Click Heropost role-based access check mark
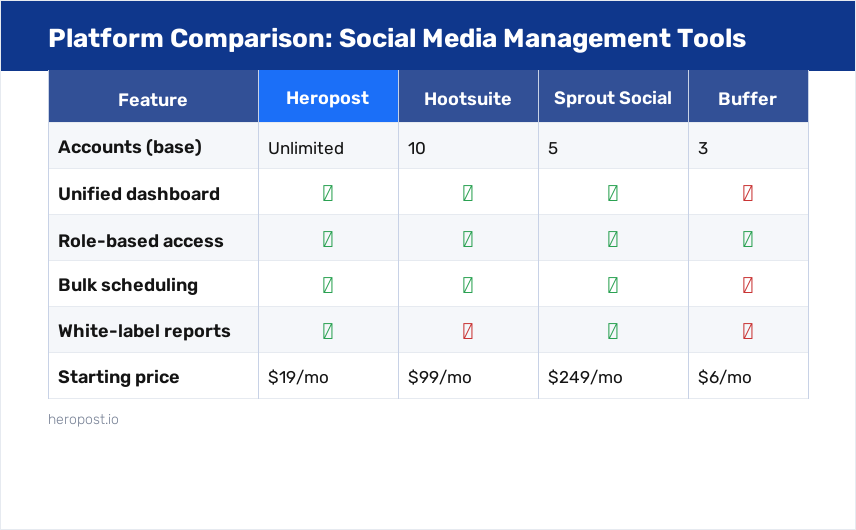 tap(328, 239)
